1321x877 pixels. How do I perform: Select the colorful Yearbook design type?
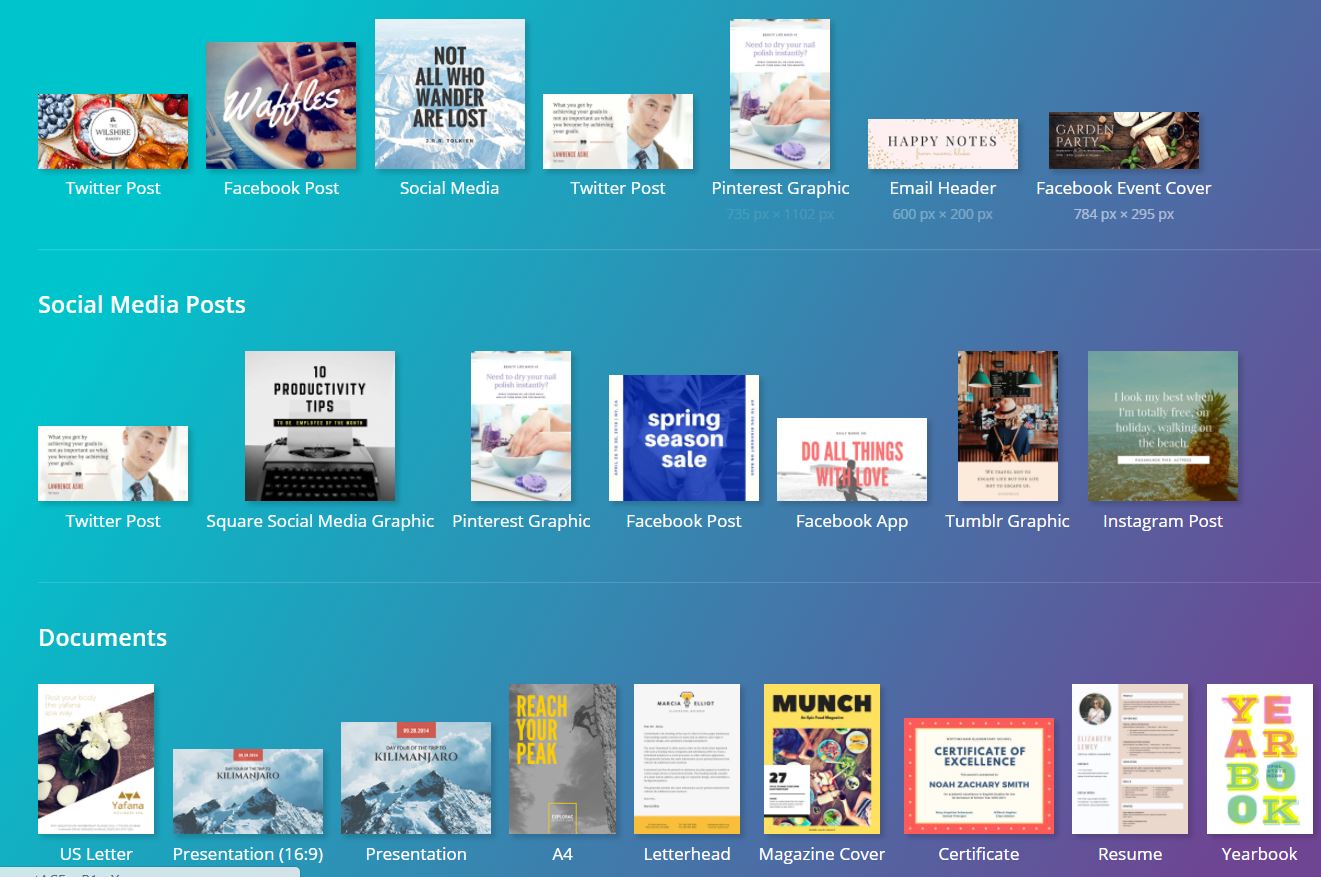(x=1259, y=758)
